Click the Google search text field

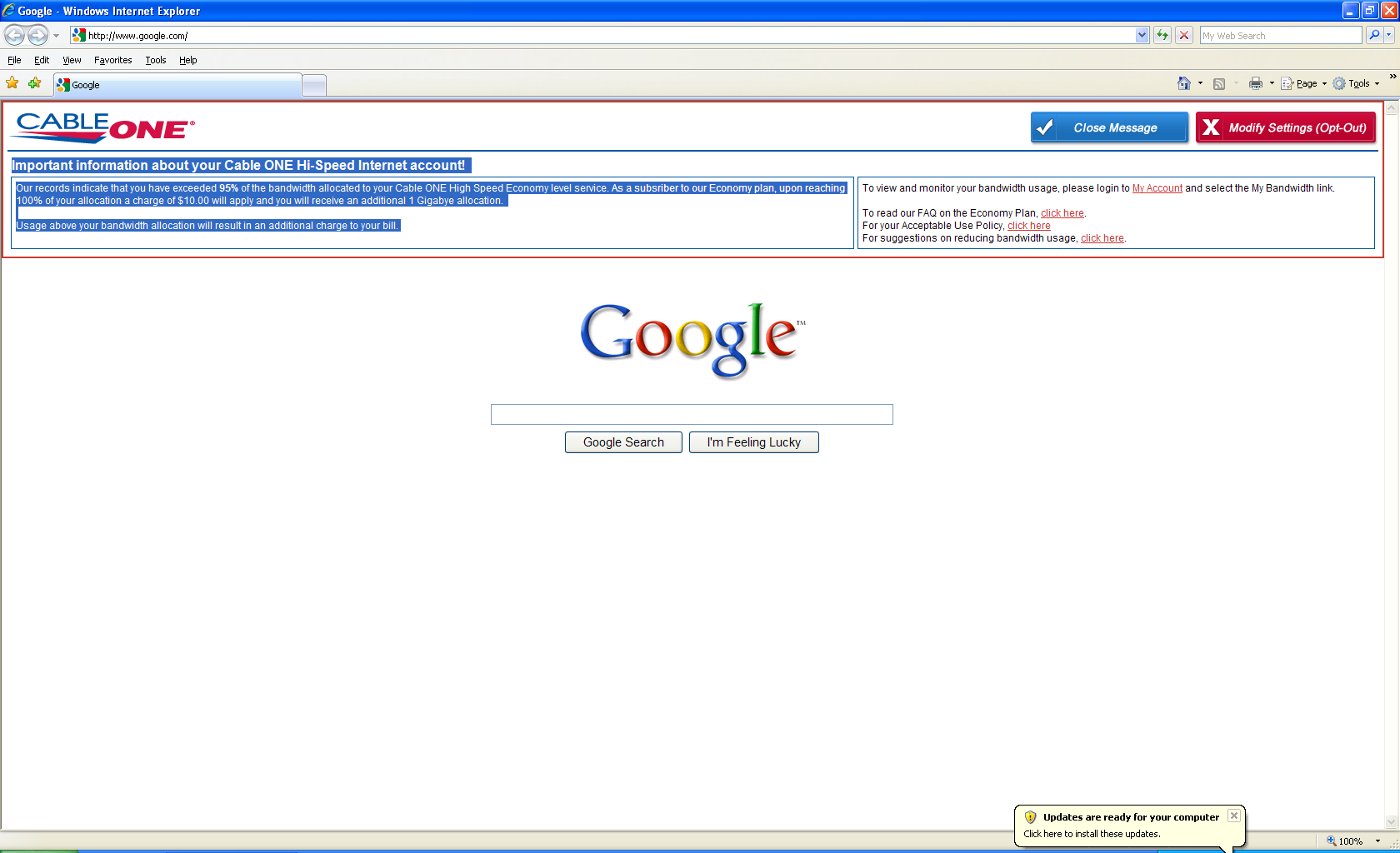pos(692,414)
